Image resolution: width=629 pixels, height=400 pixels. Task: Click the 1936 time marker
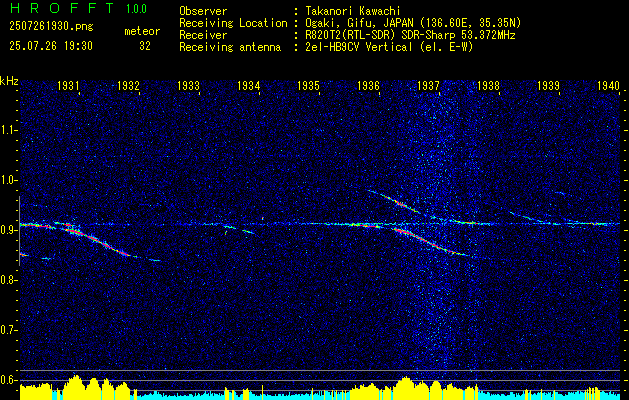(x=368, y=86)
